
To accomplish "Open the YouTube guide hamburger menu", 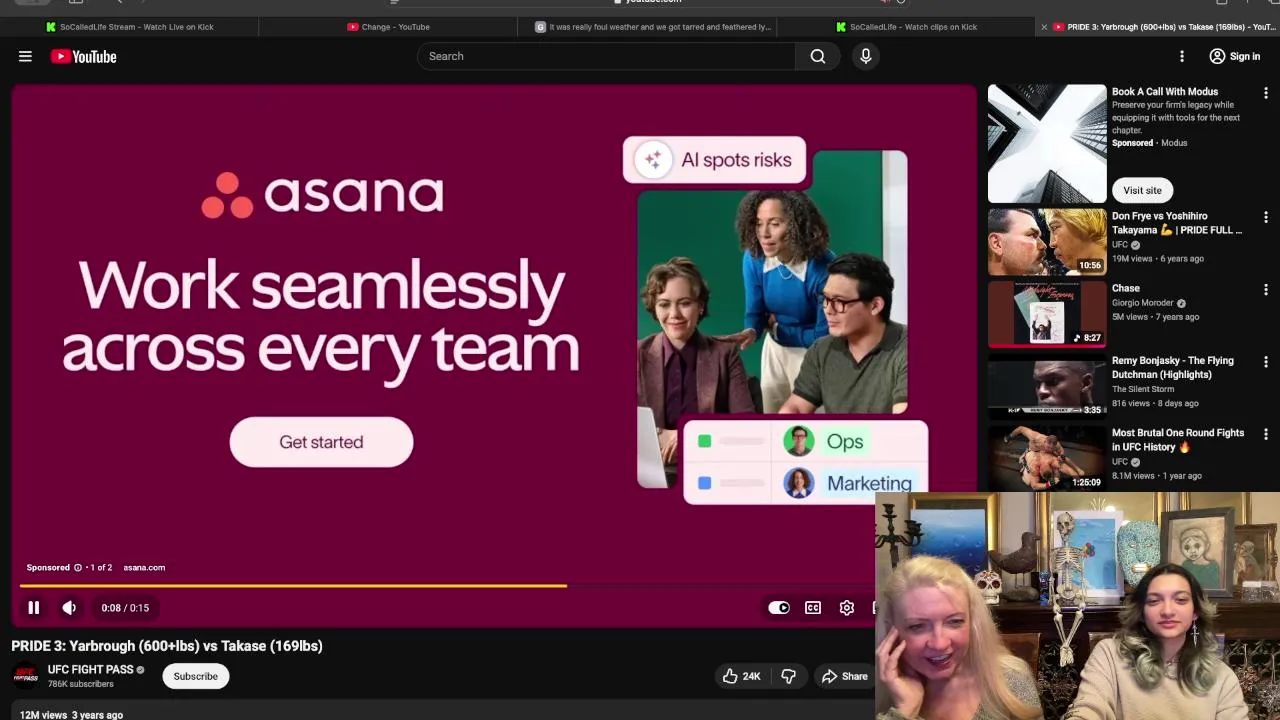I will pyautogui.click(x=25, y=57).
